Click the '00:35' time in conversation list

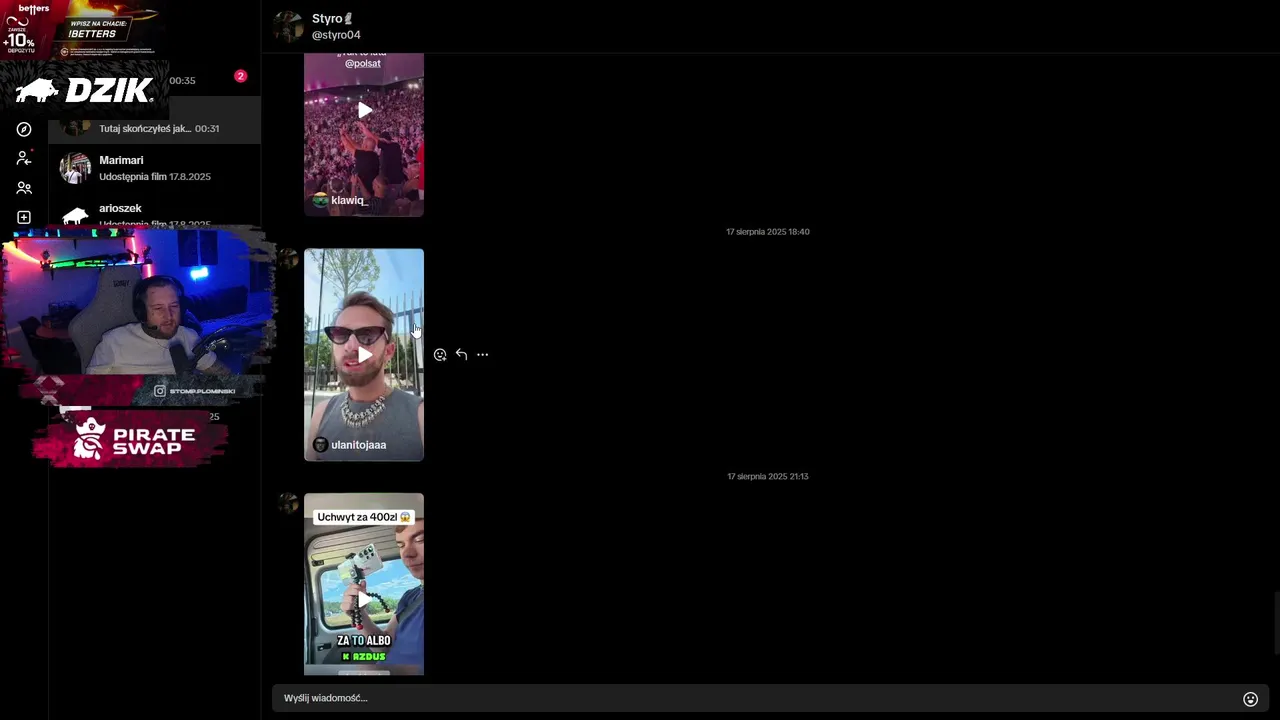[182, 81]
